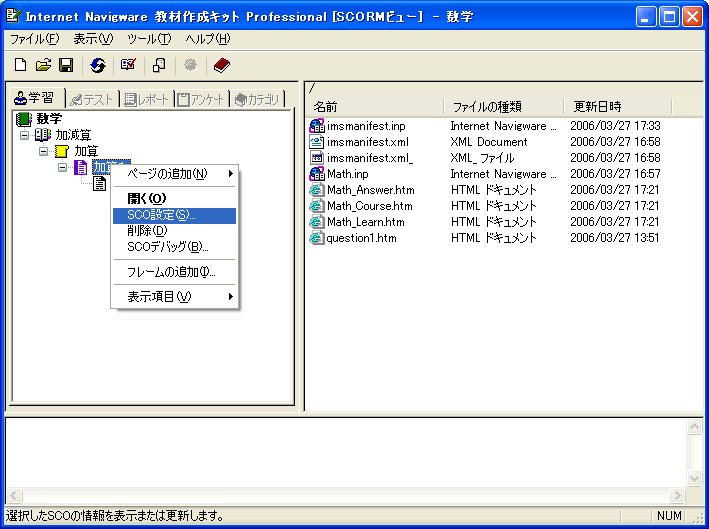709x529 pixels.
Task: Click the NUM status bar indicator
Action: (669, 516)
